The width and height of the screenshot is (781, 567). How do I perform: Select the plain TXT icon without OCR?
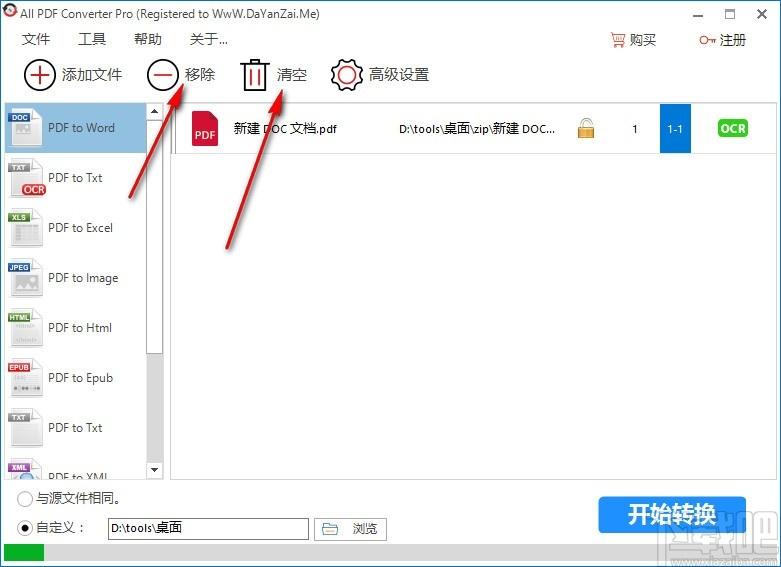coord(25,427)
